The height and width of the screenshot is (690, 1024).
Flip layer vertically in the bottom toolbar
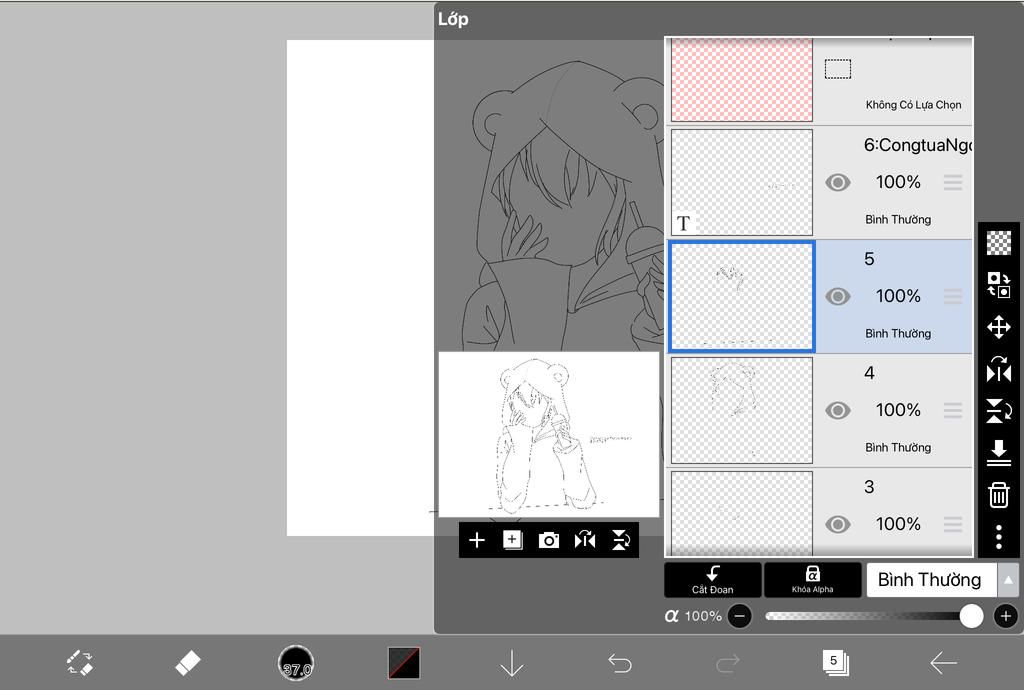click(620, 540)
